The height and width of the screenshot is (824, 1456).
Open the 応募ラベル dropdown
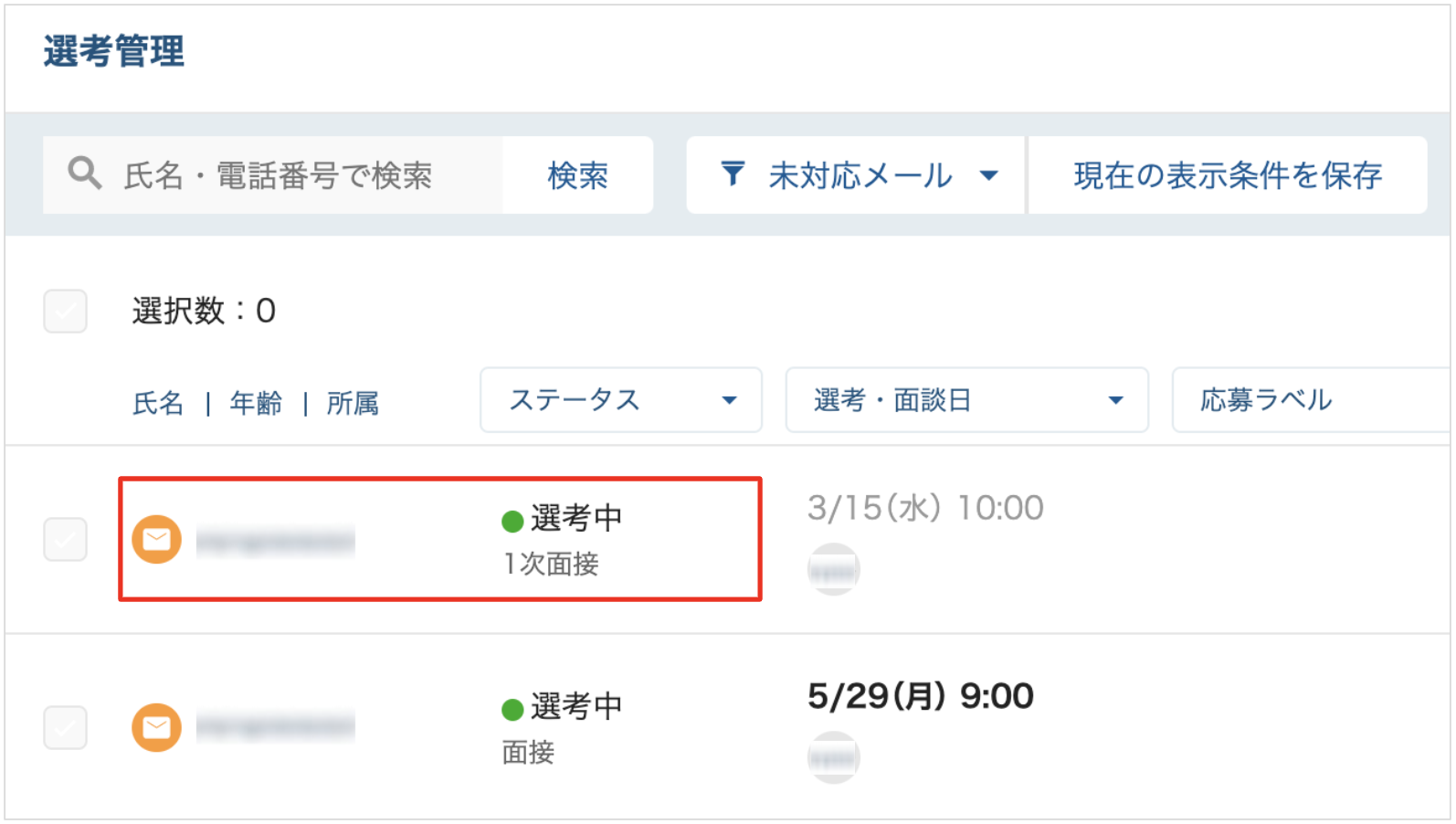tap(1313, 400)
